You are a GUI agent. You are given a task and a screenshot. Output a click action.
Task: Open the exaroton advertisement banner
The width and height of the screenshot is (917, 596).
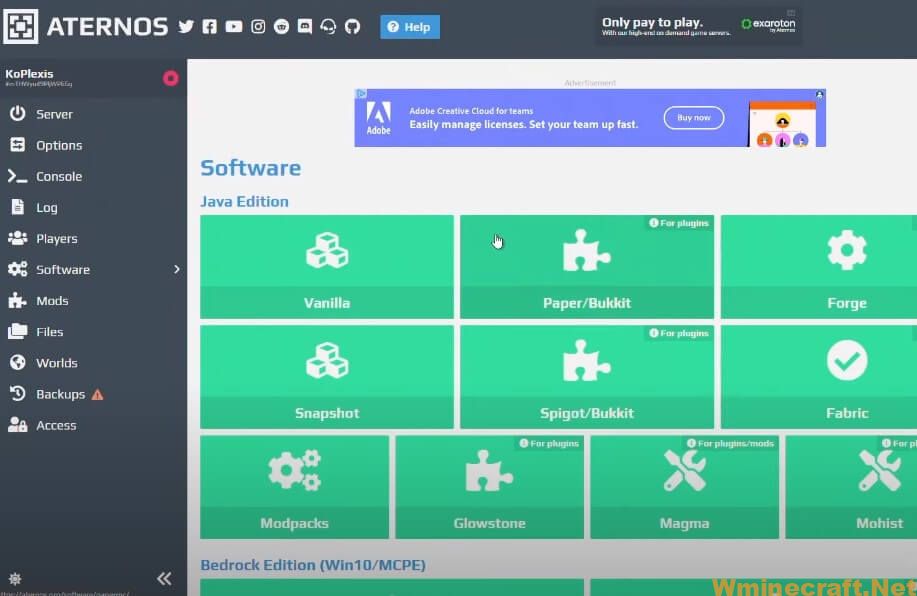coord(698,26)
